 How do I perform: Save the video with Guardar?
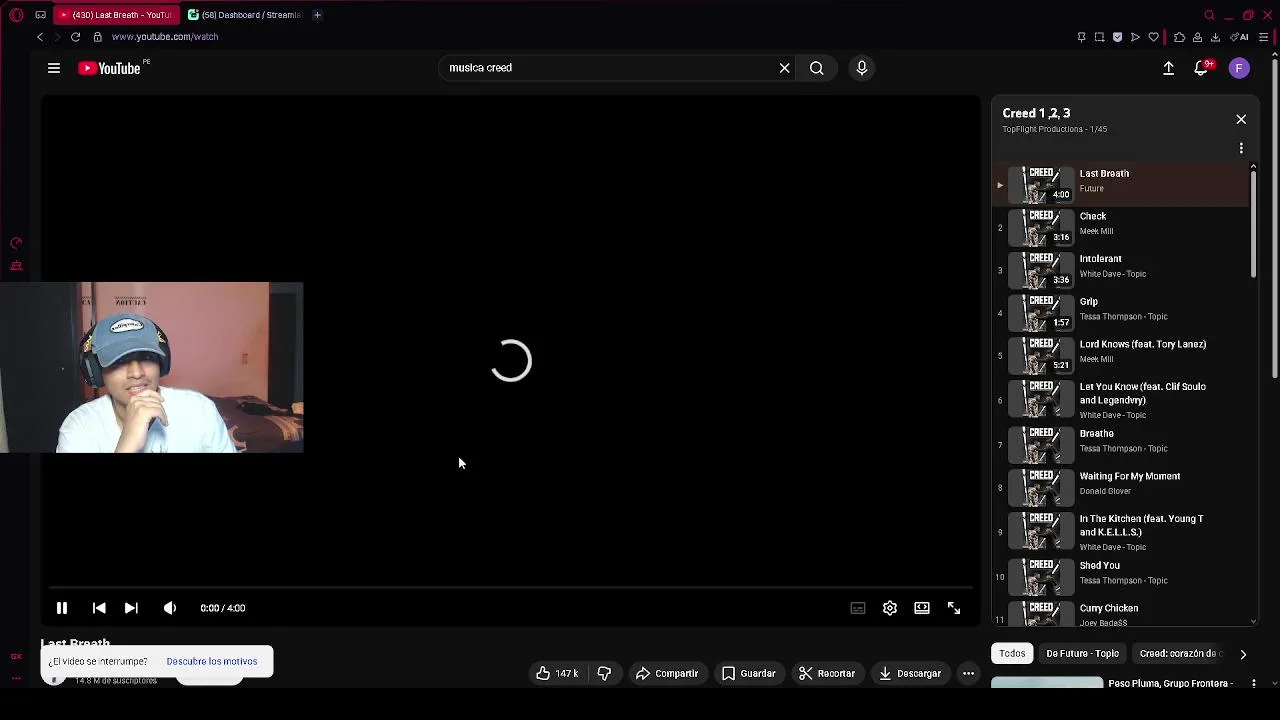(x=749, y=674)
